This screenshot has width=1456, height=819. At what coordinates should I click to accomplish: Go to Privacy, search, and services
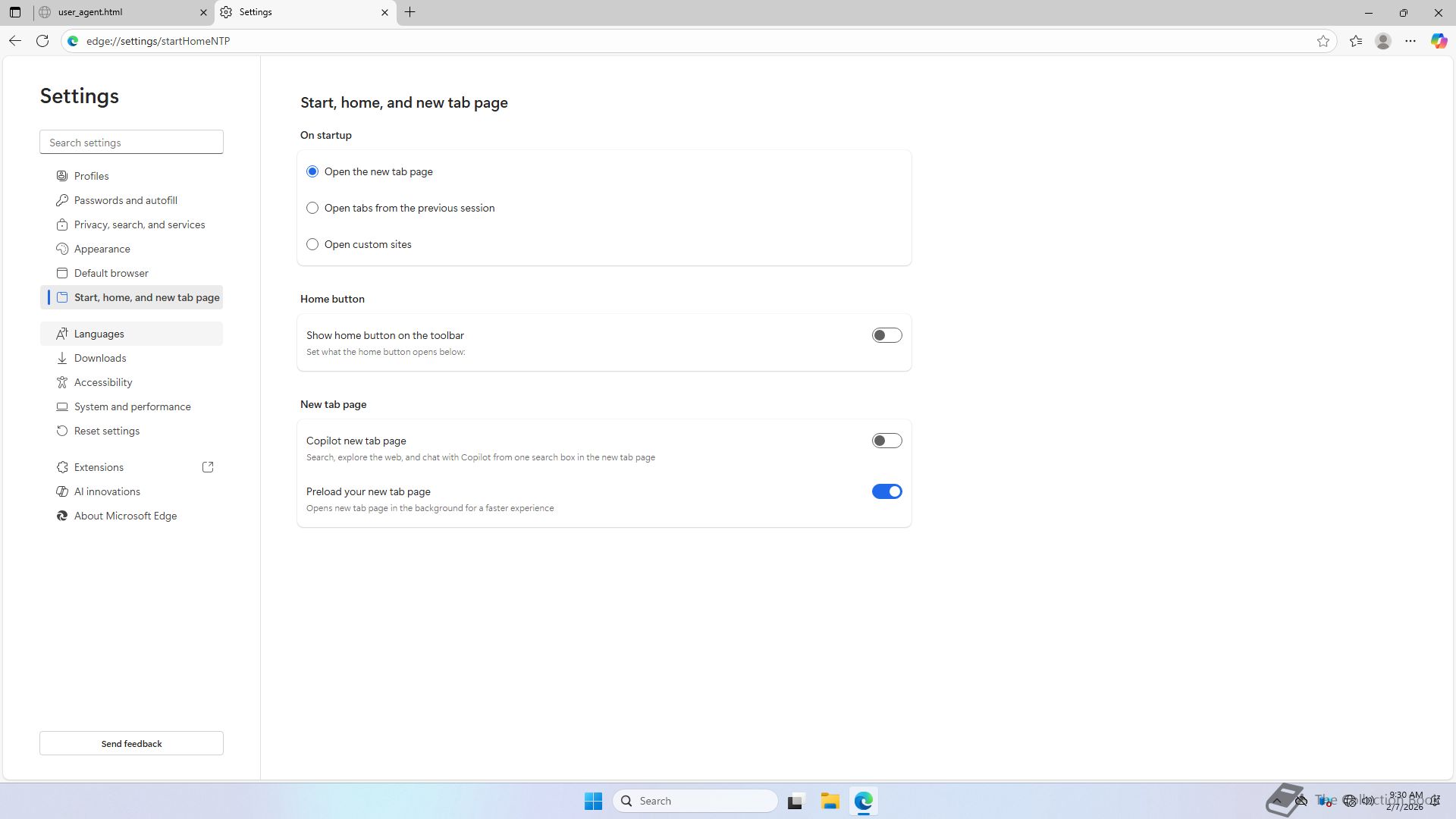[140, 224]
